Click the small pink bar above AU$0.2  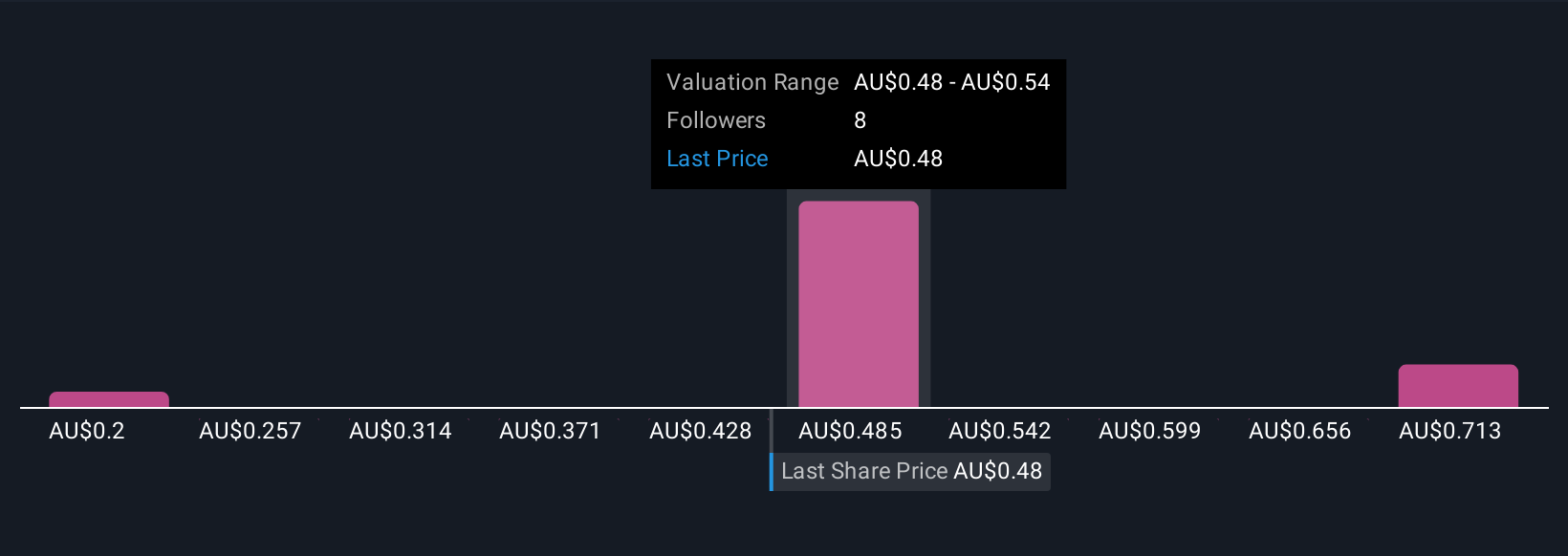pos(109,399)
